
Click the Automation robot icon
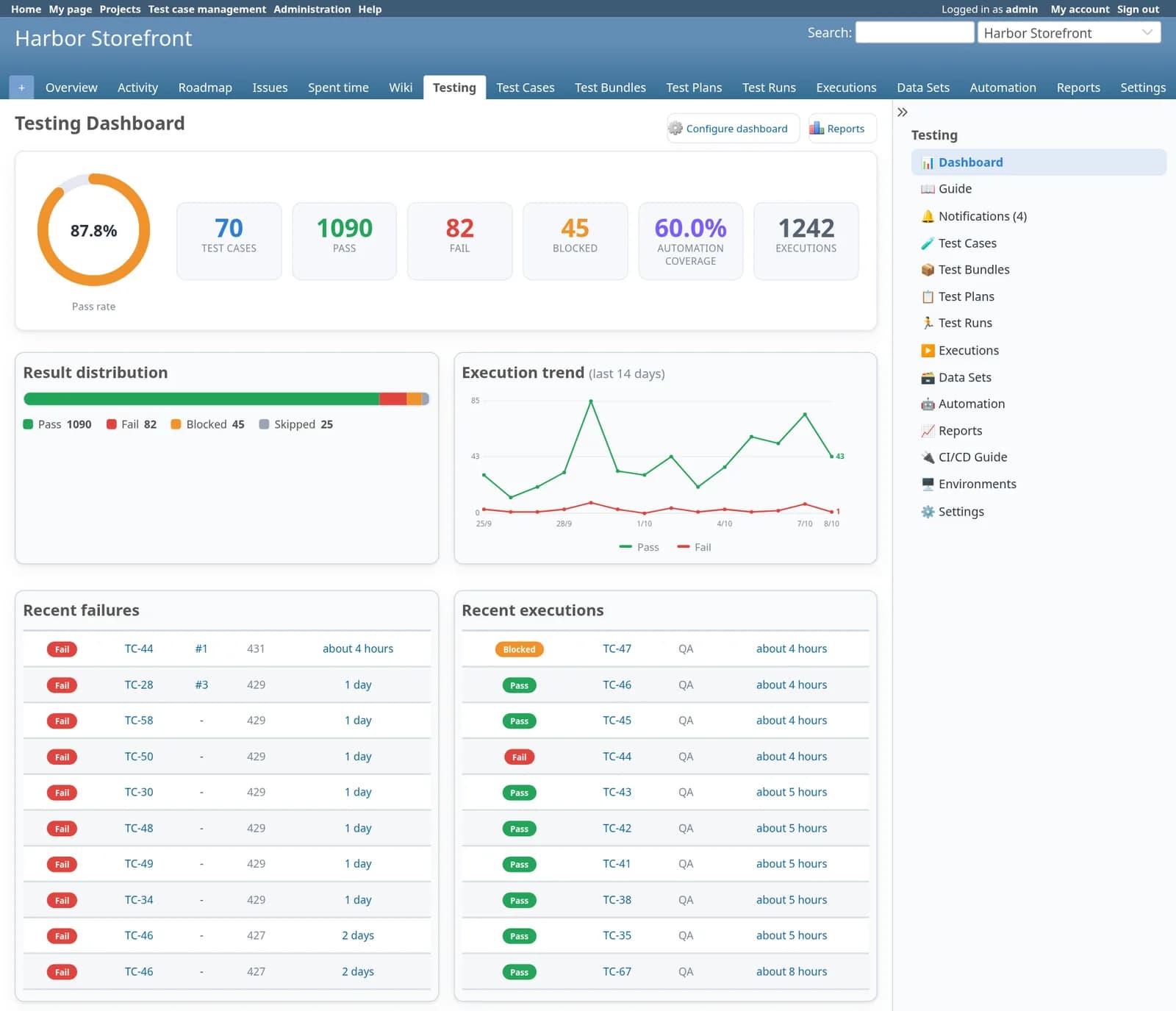coord(928,404)
